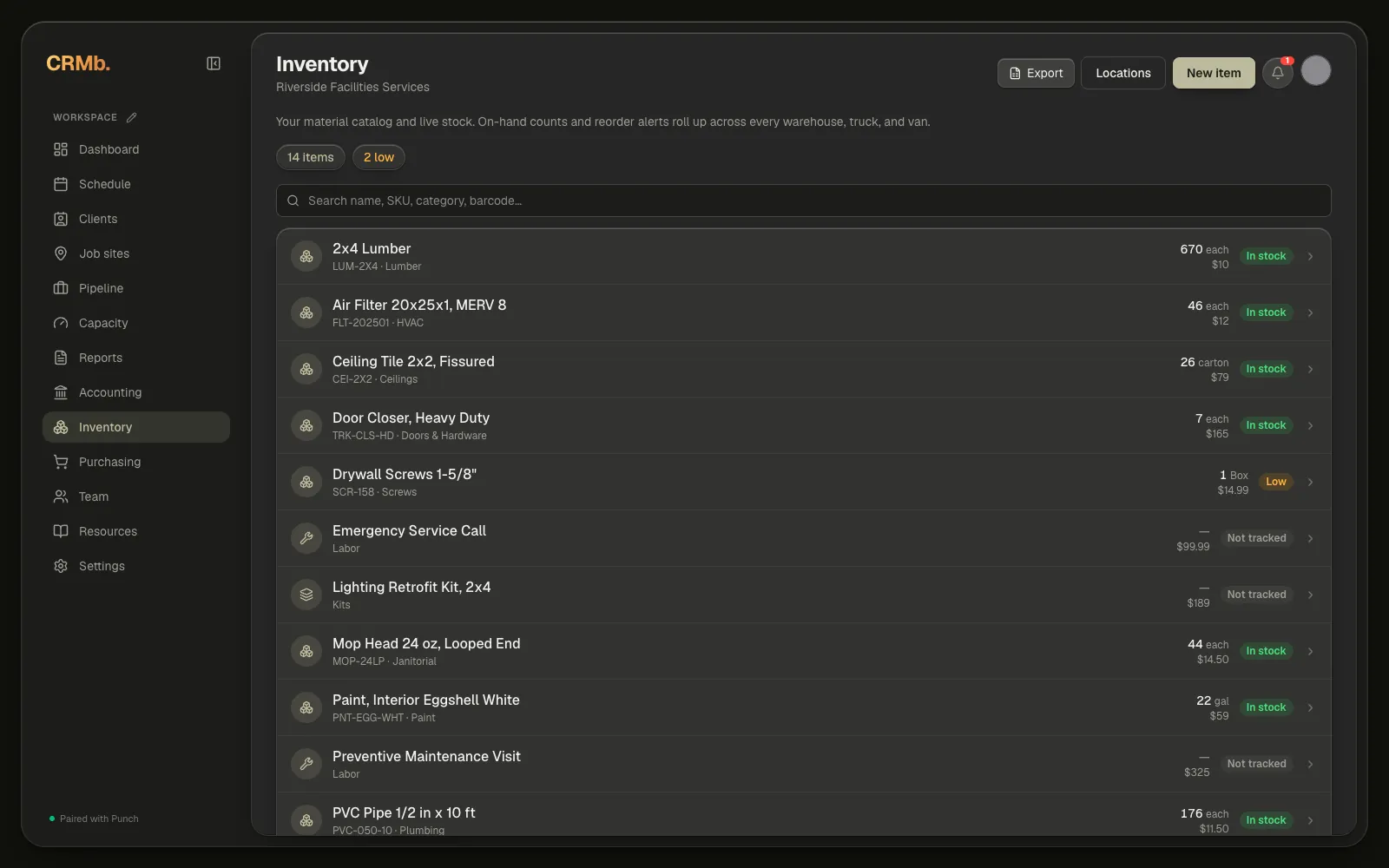Click the "26 carton" quantity

(x=1204, y=362)
